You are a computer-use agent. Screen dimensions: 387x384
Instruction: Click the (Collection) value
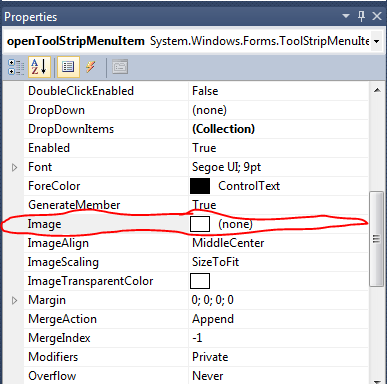(223, 129)
